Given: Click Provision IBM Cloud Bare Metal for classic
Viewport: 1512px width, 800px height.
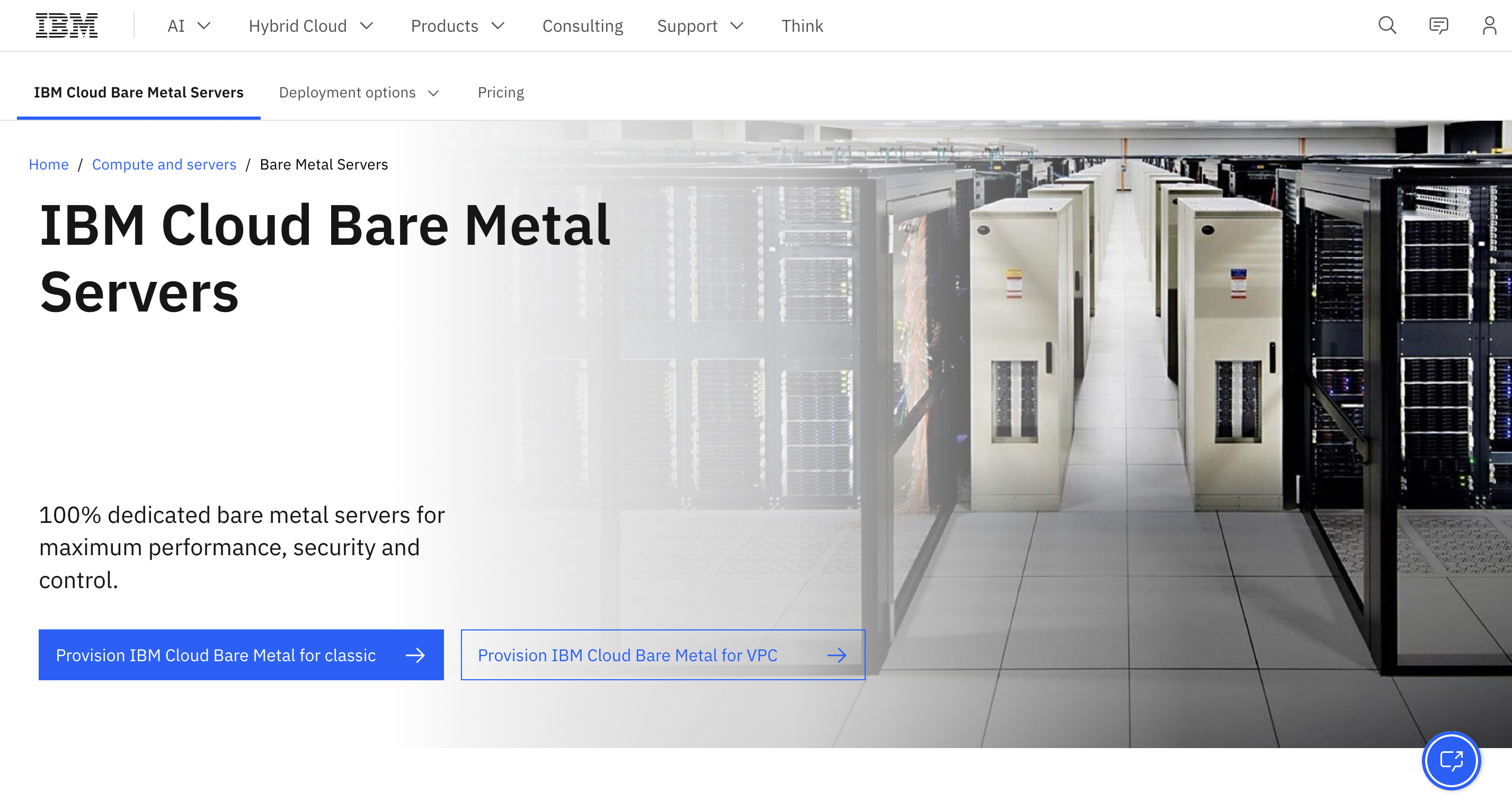Looking at the screenshot, I should coord(241,654).
